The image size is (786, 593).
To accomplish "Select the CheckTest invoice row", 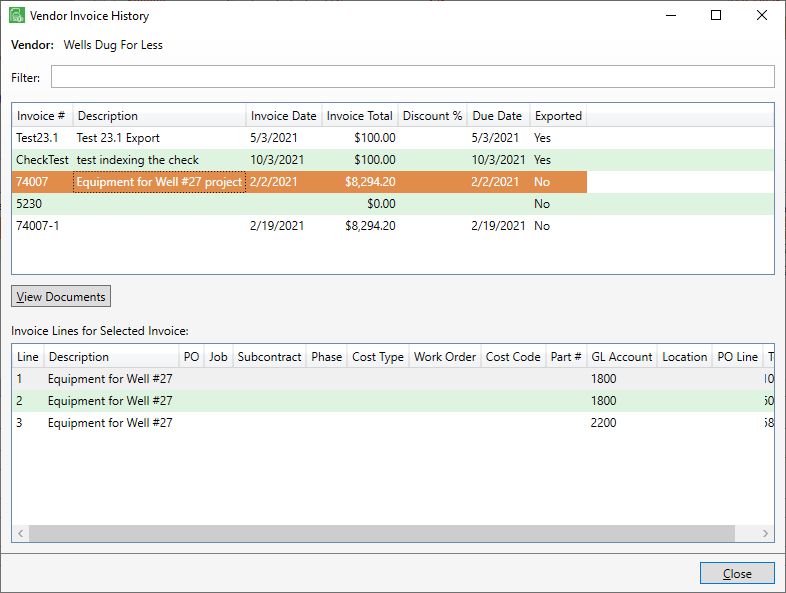I will (x=393, y=160).
